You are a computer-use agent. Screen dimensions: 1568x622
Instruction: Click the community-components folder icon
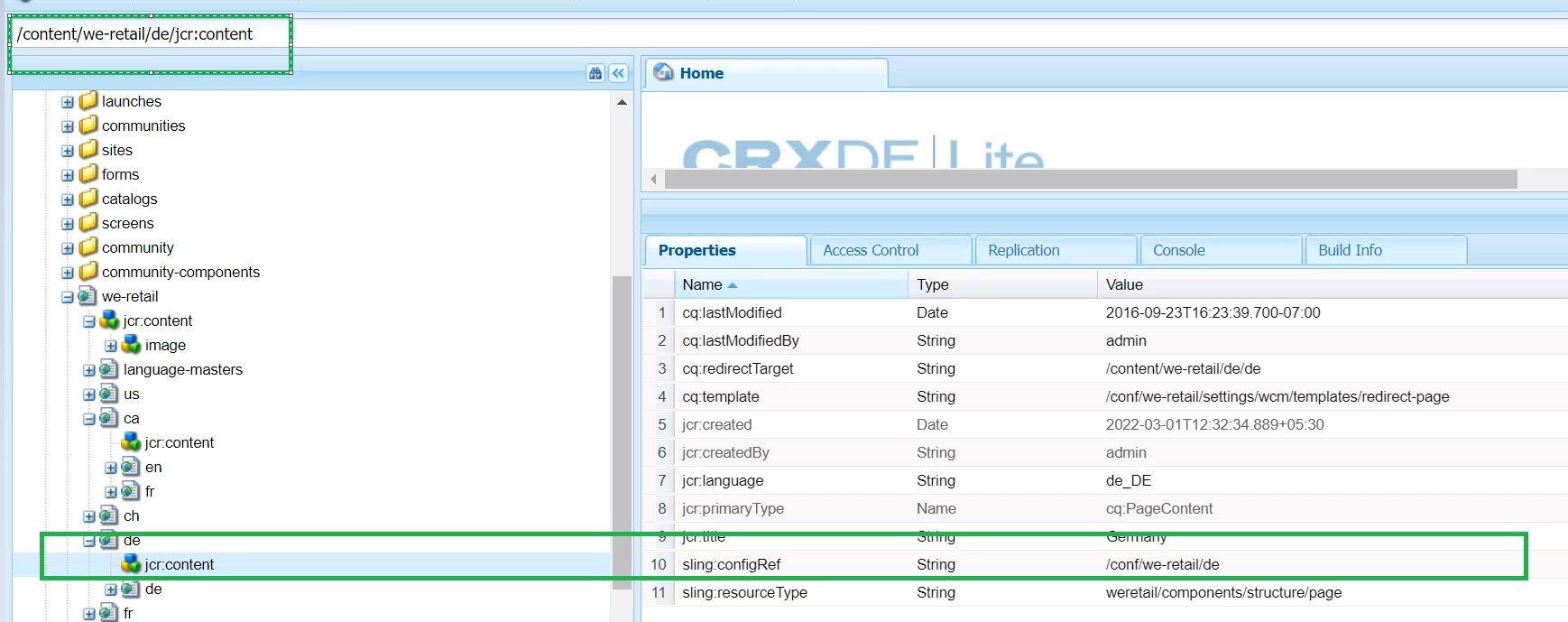(x=88, y=271)
